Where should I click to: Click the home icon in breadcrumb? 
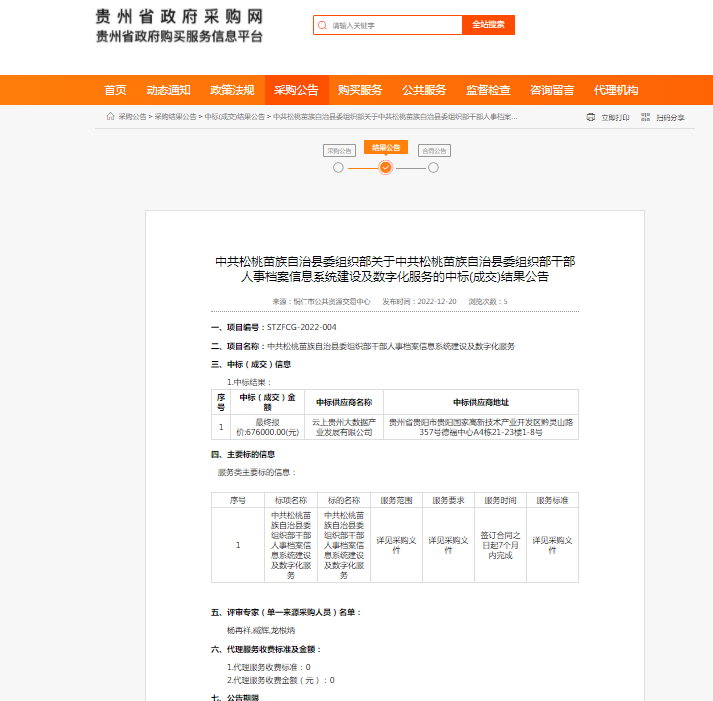[x=110, y=116]
